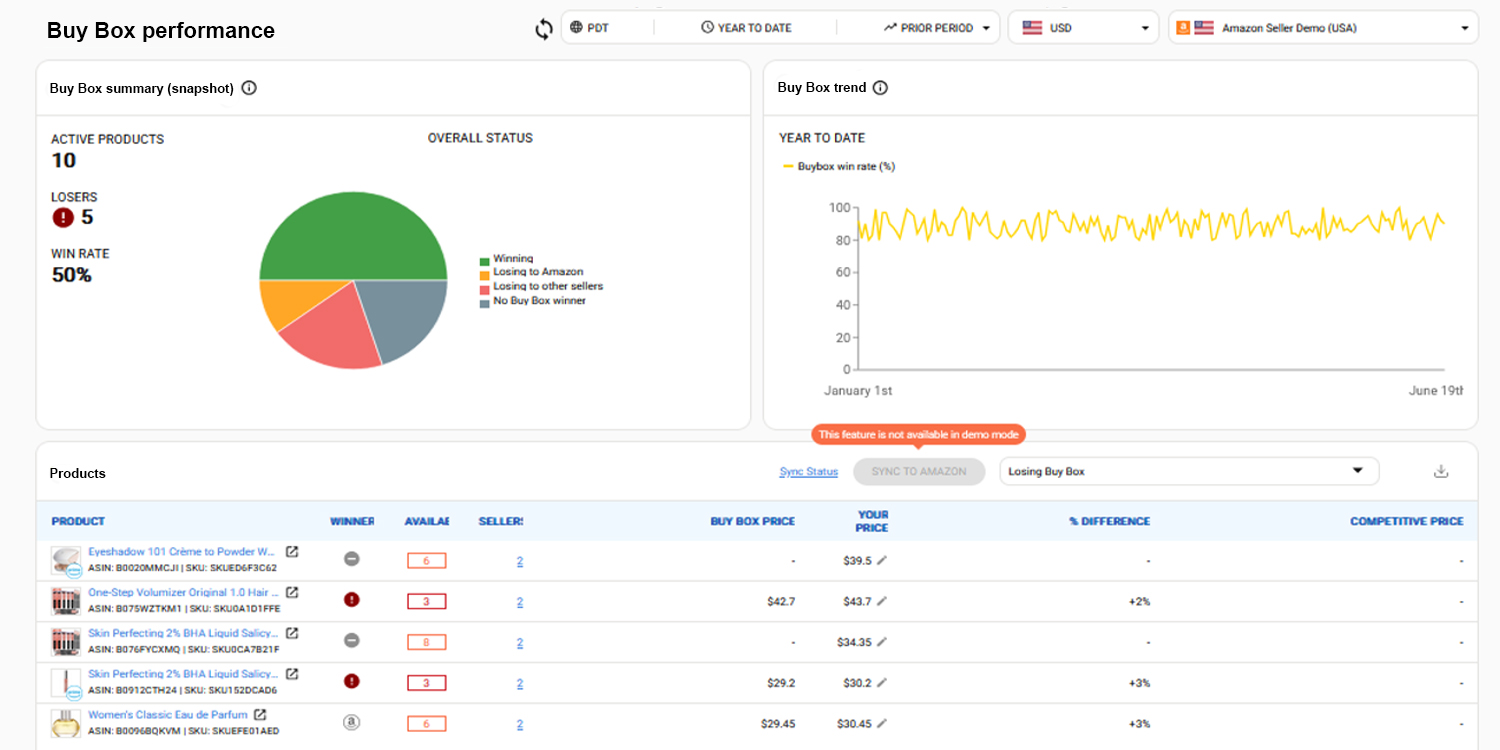
Task: Click the One-Step Volumizer product link
Action: 182,593
